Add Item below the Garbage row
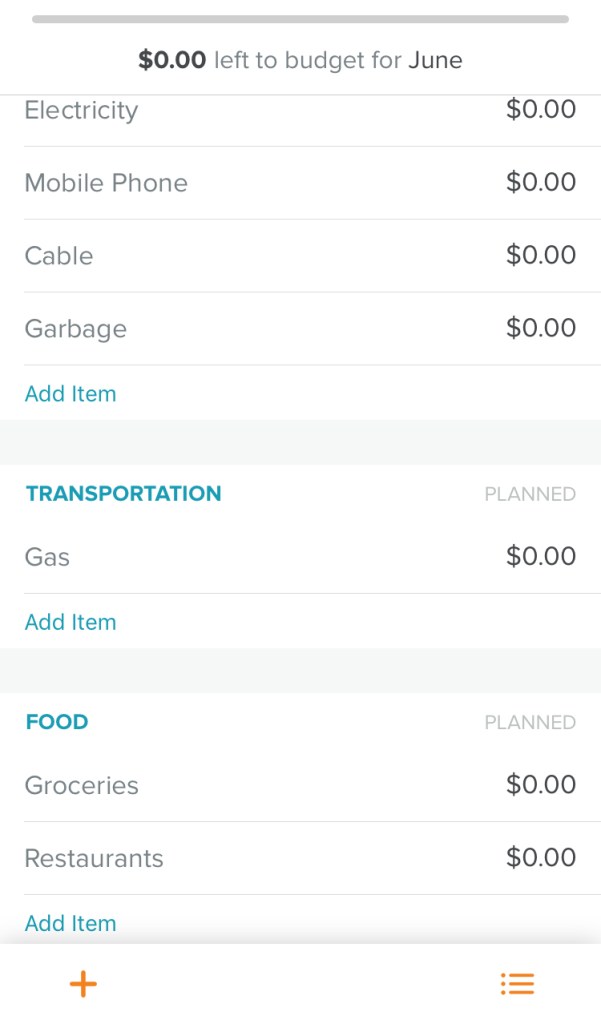The image size is (601, 1024). click(x=70, y=394)
